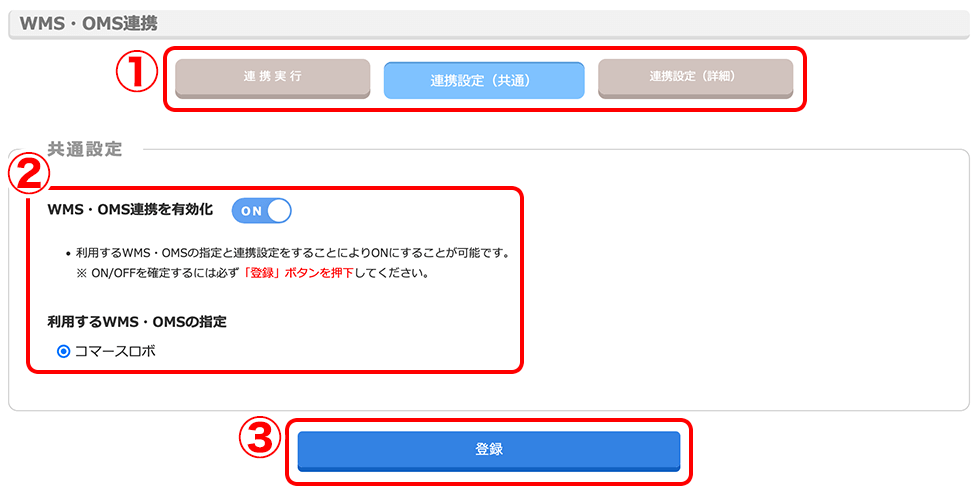Click the white knob of the ON switch
This screenshot has height=500, width=980.
[279, 211]
